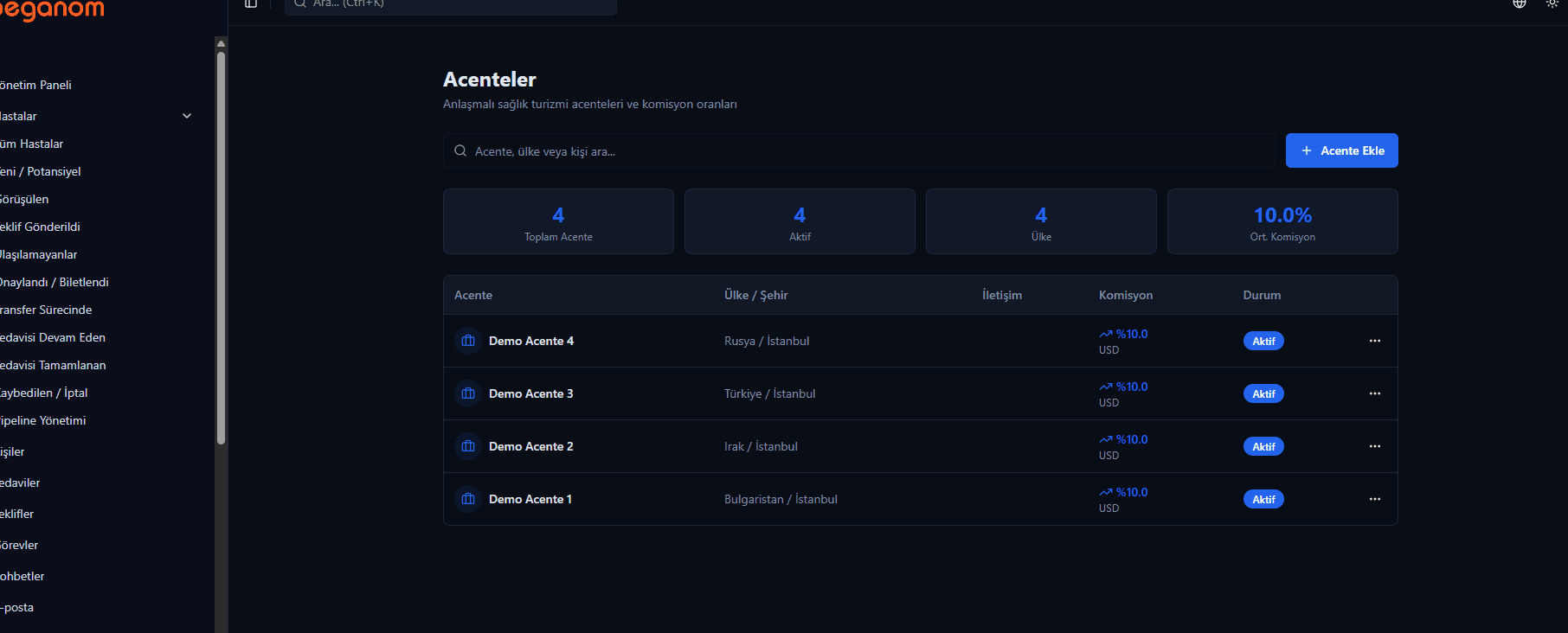Click commission trend icon for Demo Acente 4
Screen dimensions: 1568x633
(x=1106, y=334)
